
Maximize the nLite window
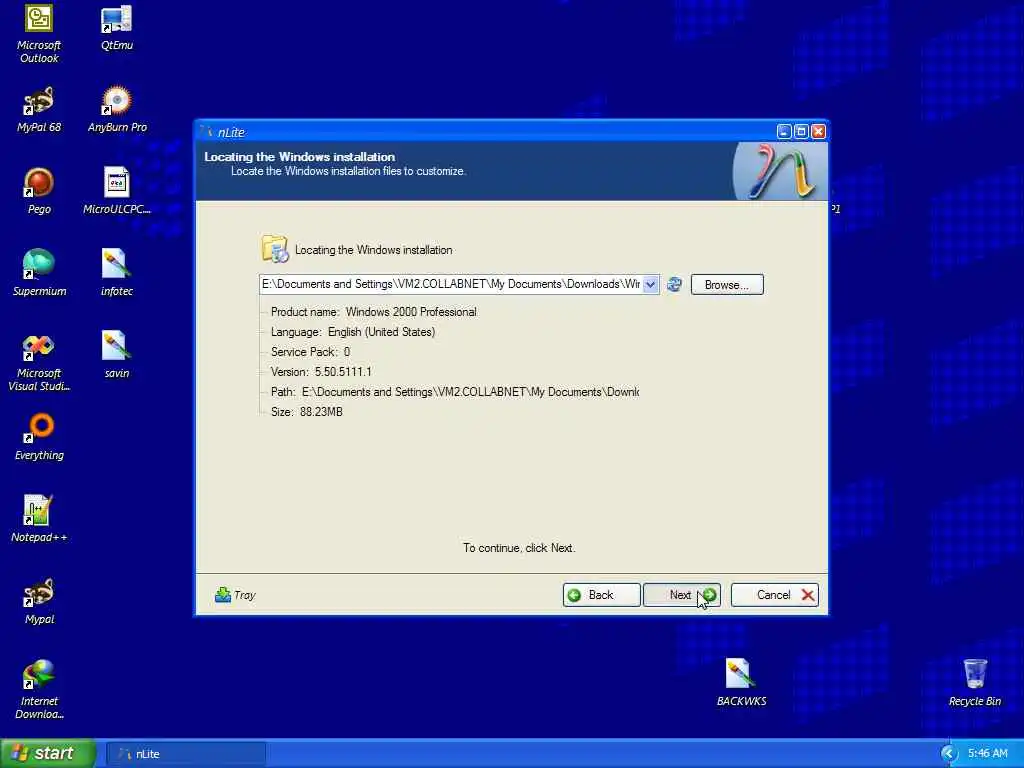(x=801, y=132)
